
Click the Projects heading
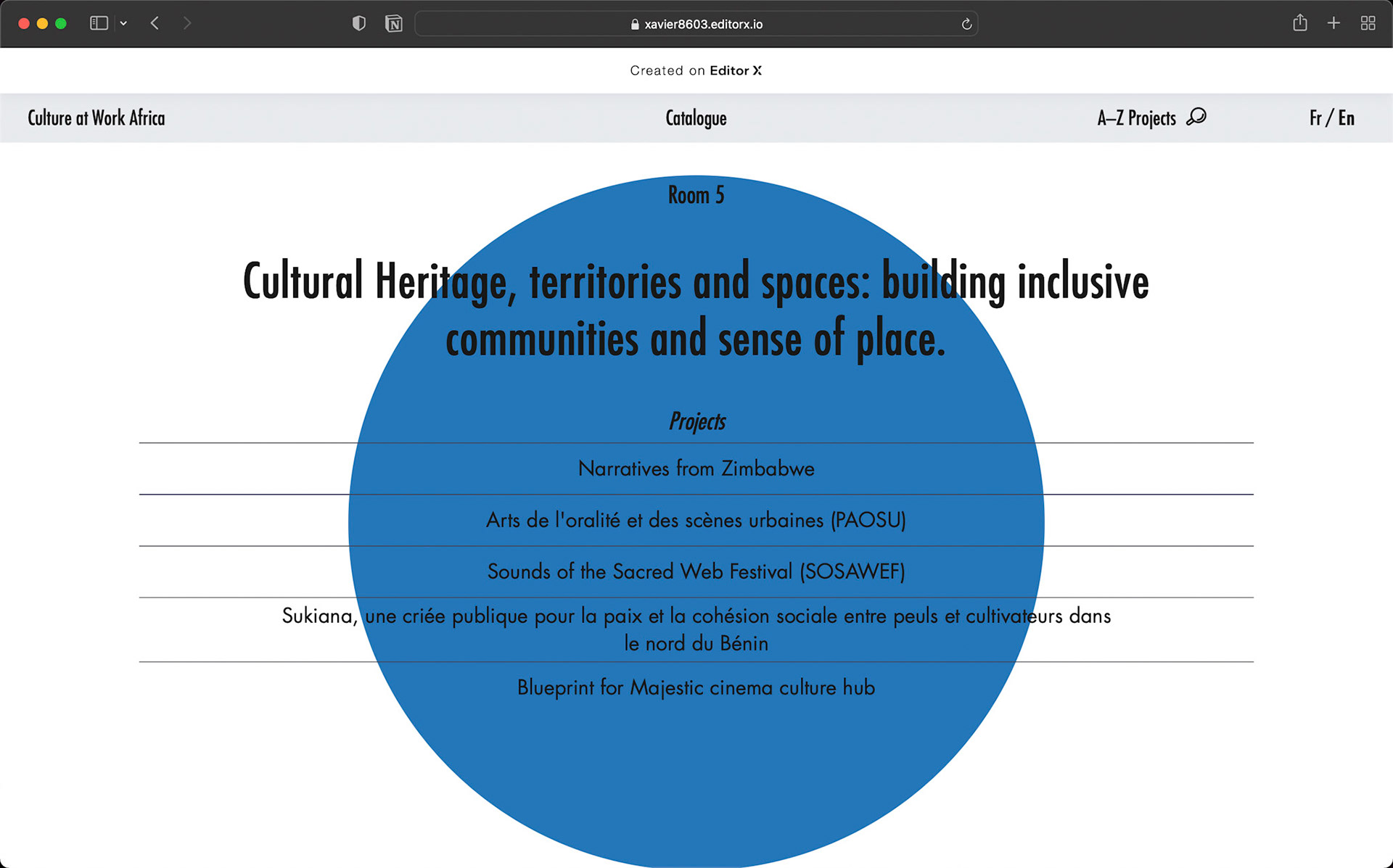click(697, 421)
